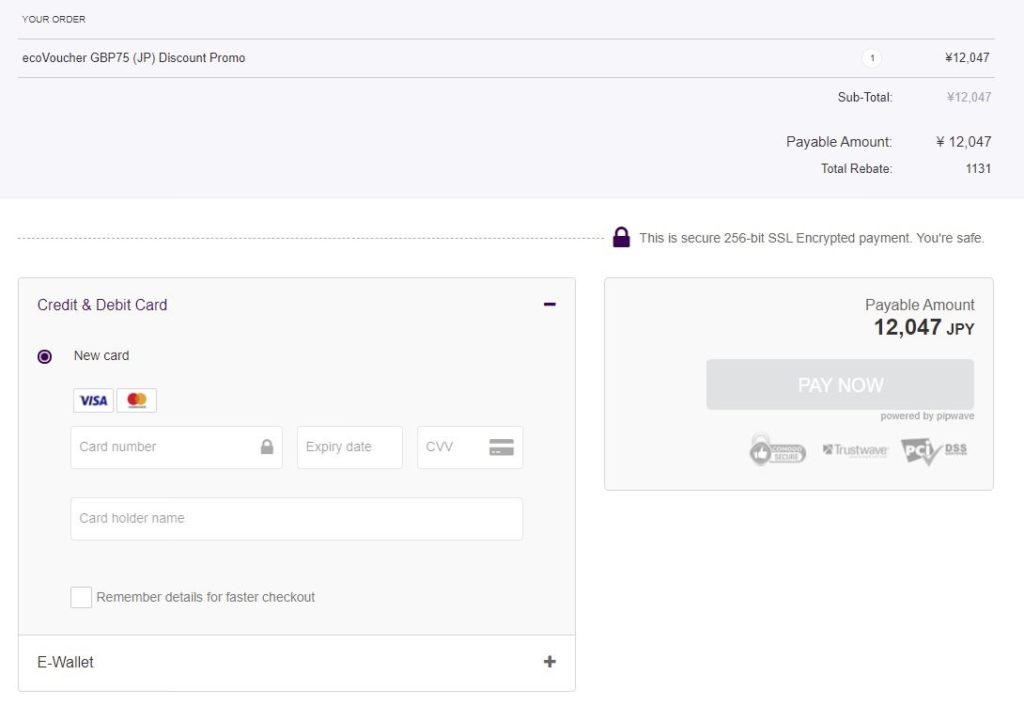Collapse Credit & Debit Card section with minus
Image resolution: width=1024 pixels, height=706 pixels.
[550, 304]
